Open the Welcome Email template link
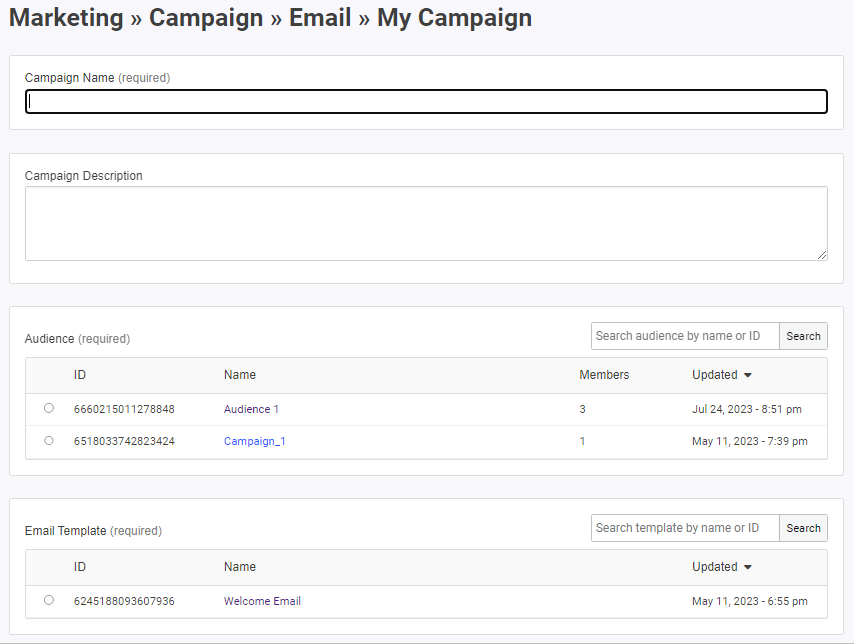854x644 pixels. point(262,601)
